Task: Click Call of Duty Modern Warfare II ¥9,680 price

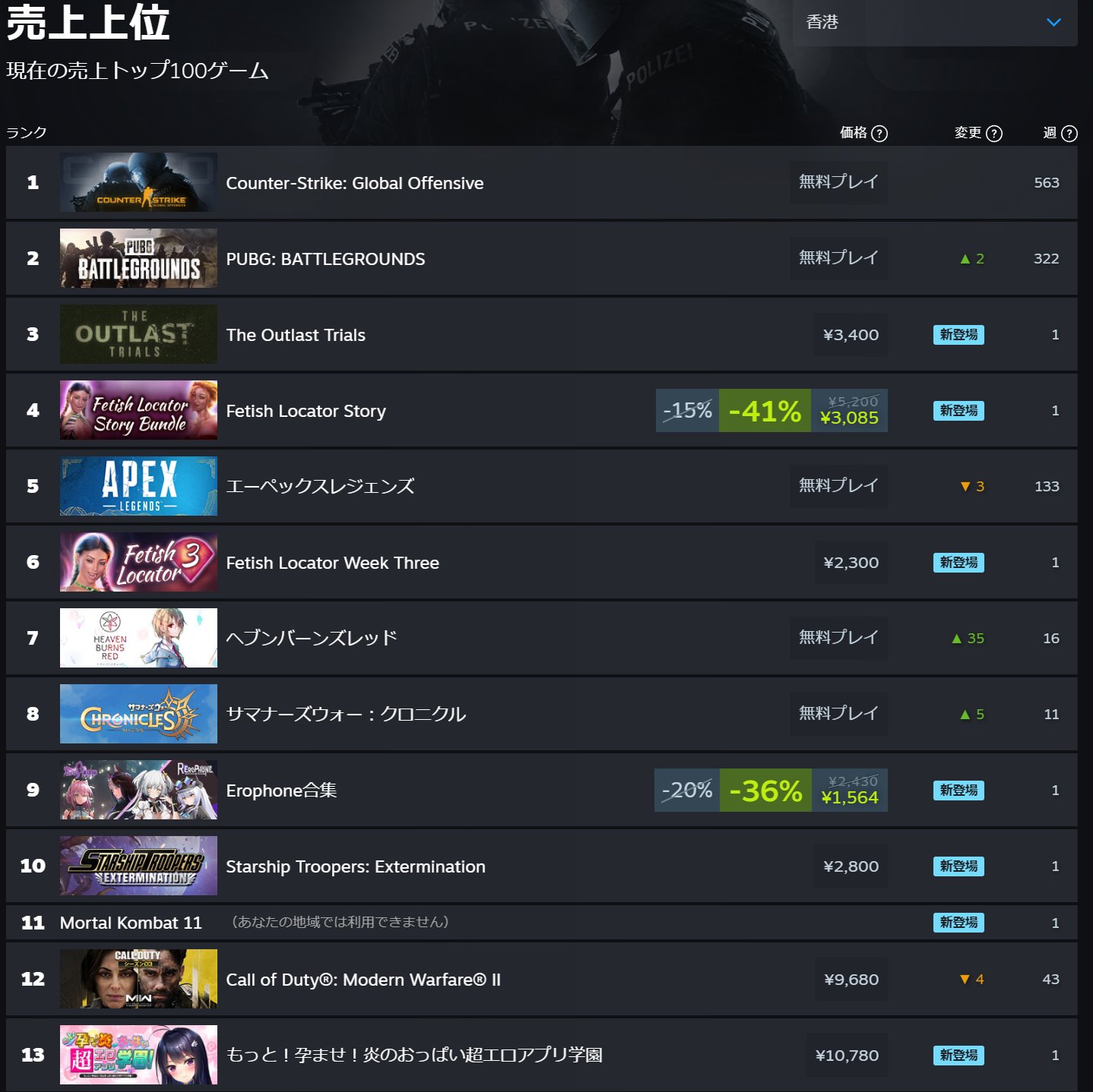Action: pos(851,980)
